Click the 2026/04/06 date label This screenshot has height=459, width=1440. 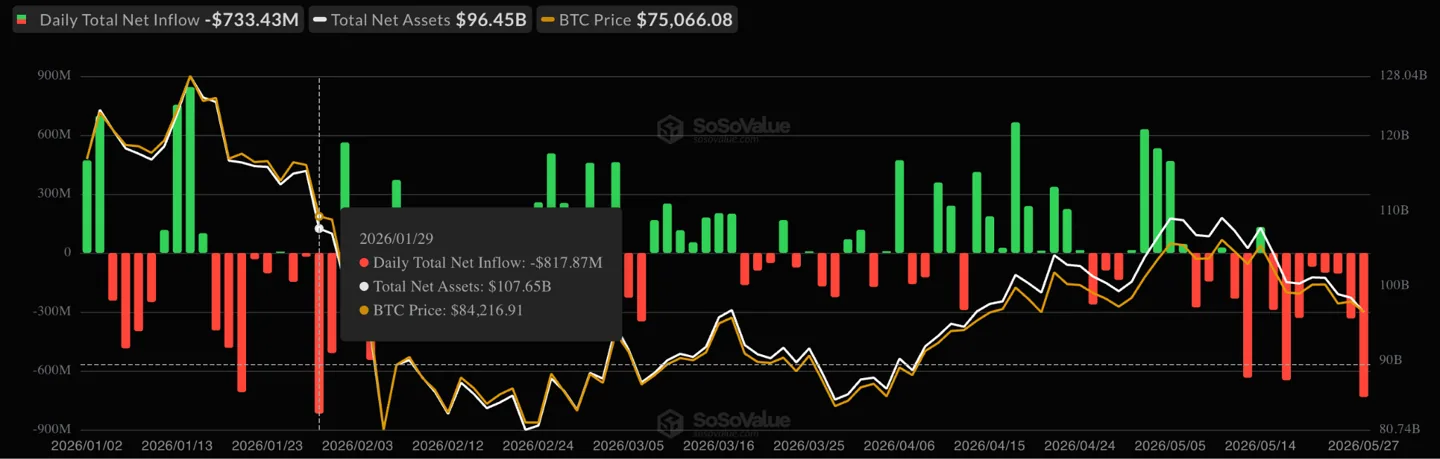899,445
